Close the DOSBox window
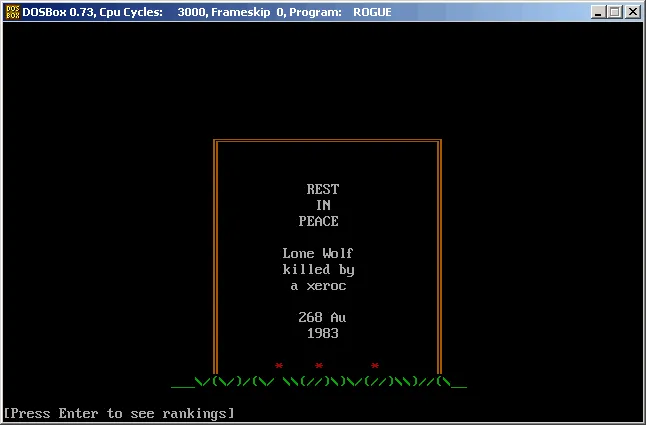 click(632, 12)
